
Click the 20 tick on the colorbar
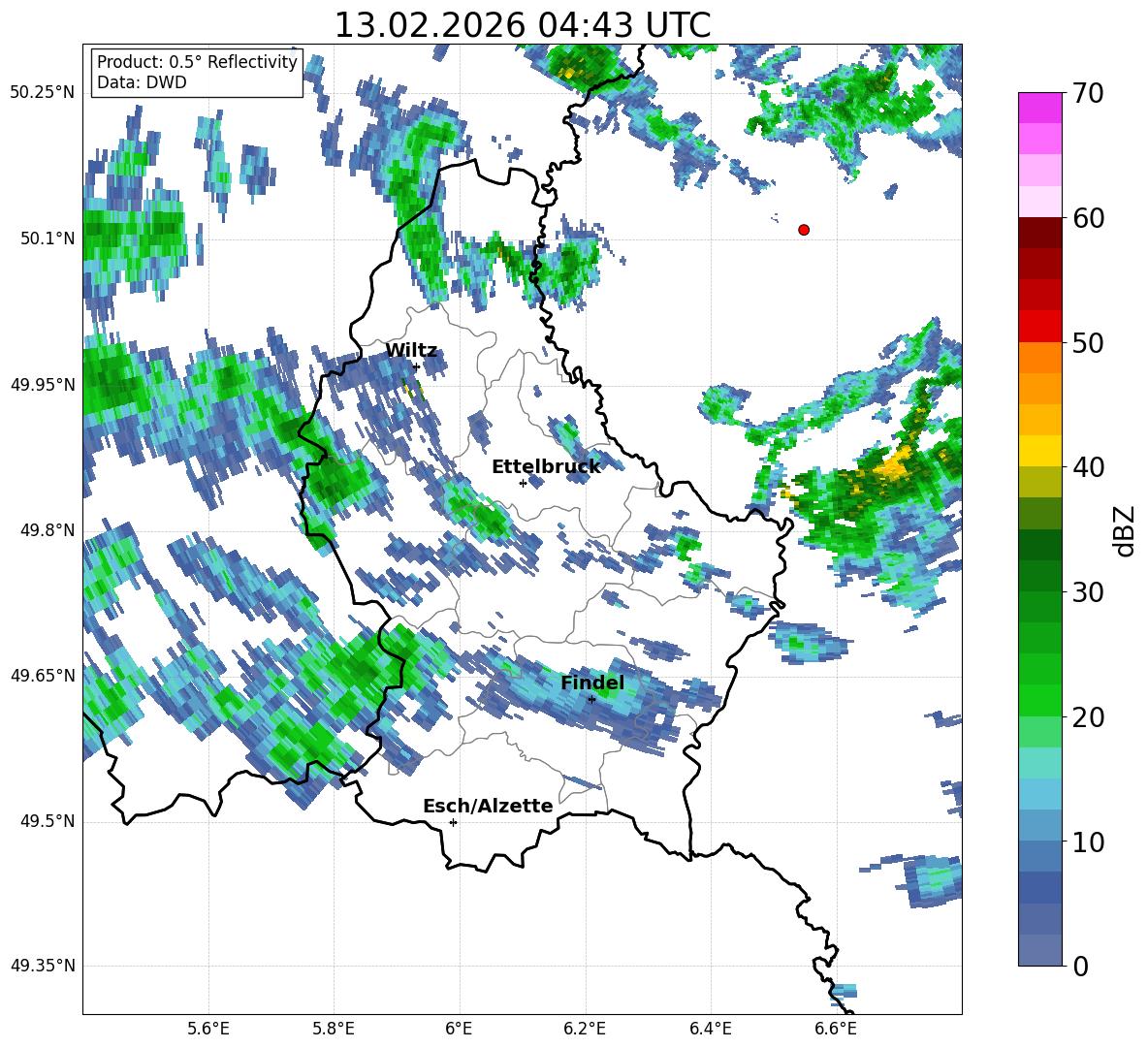(x=1087, y=716)
